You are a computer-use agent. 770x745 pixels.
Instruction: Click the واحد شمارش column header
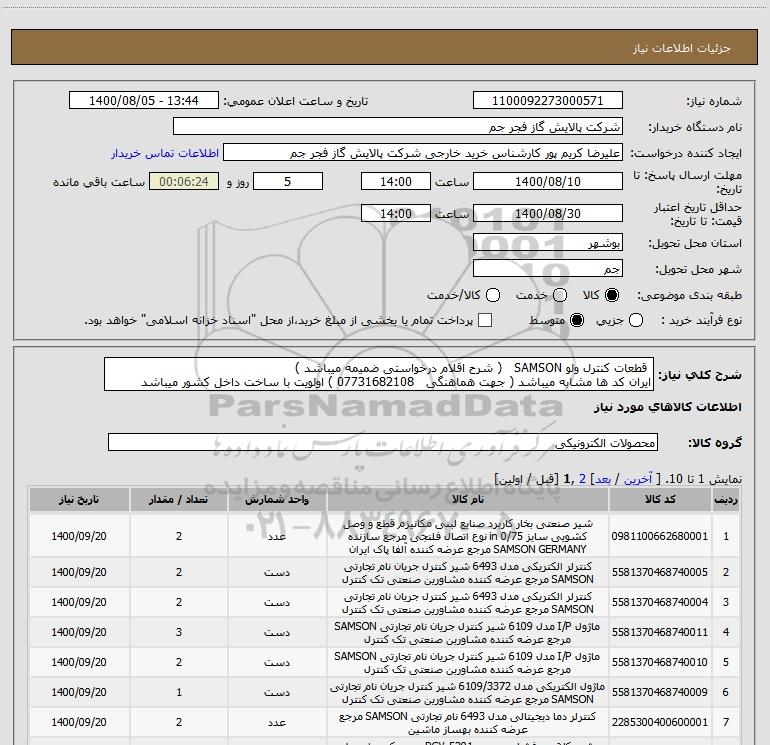(277, 499)
